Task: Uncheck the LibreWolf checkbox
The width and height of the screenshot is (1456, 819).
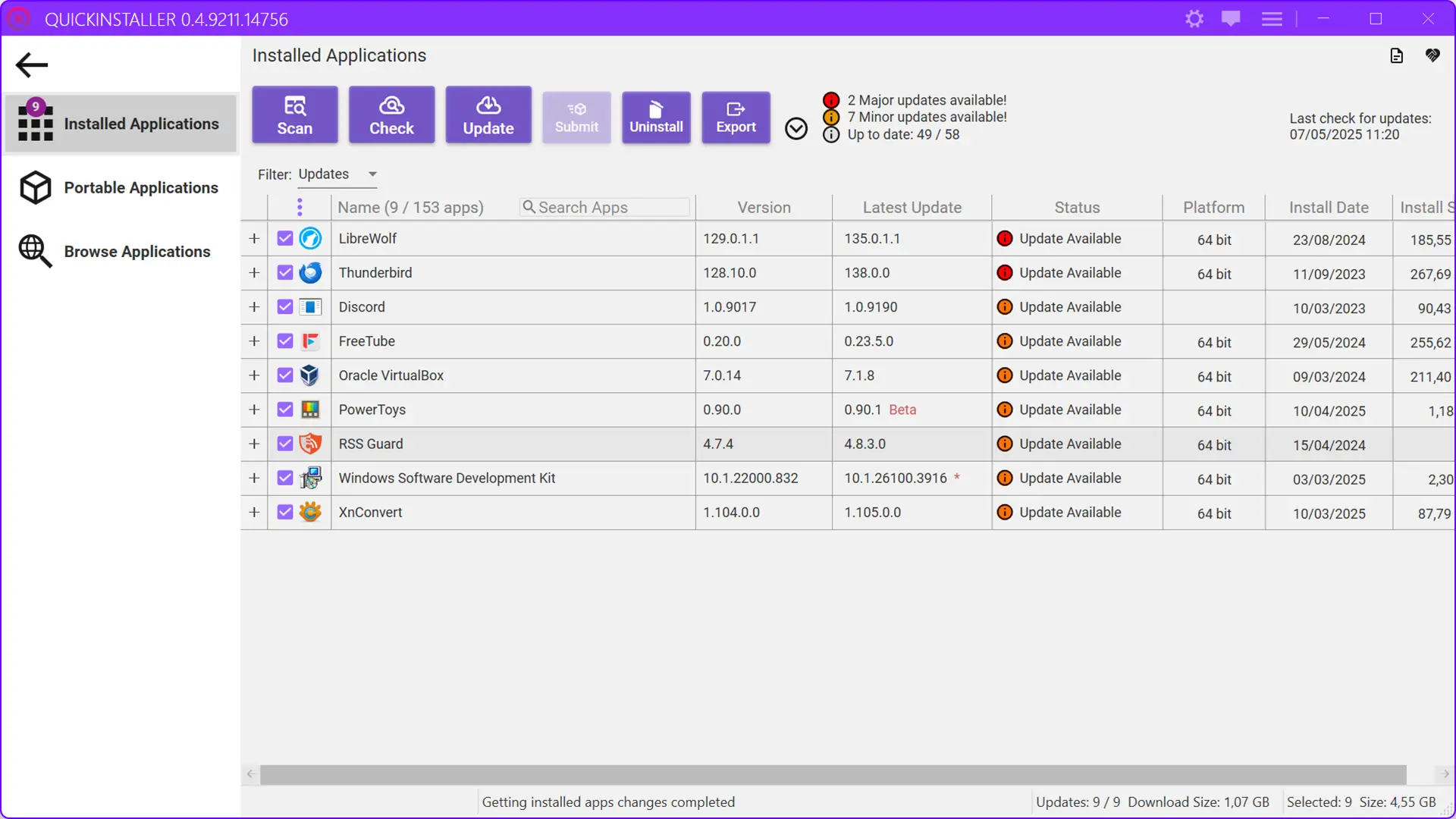Action: point(285,238)
